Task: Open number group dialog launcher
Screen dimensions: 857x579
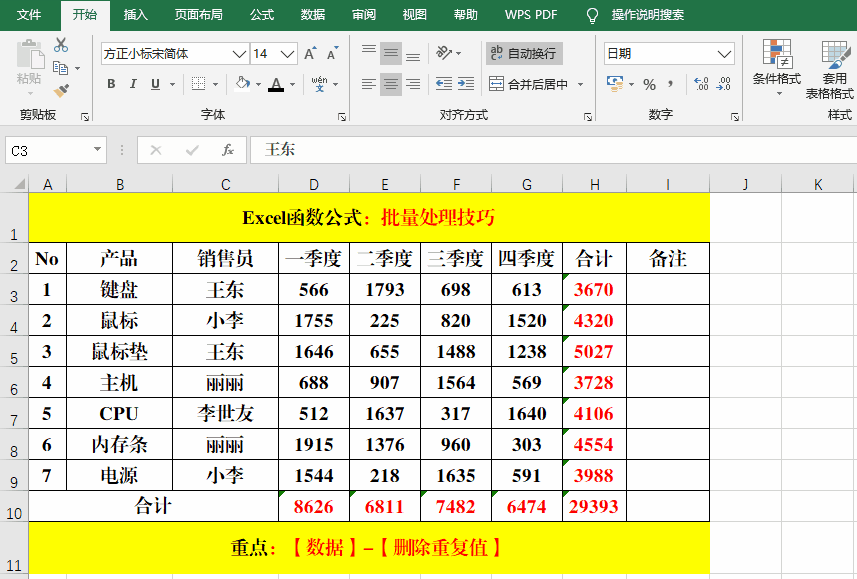Action: pos(735,116)
